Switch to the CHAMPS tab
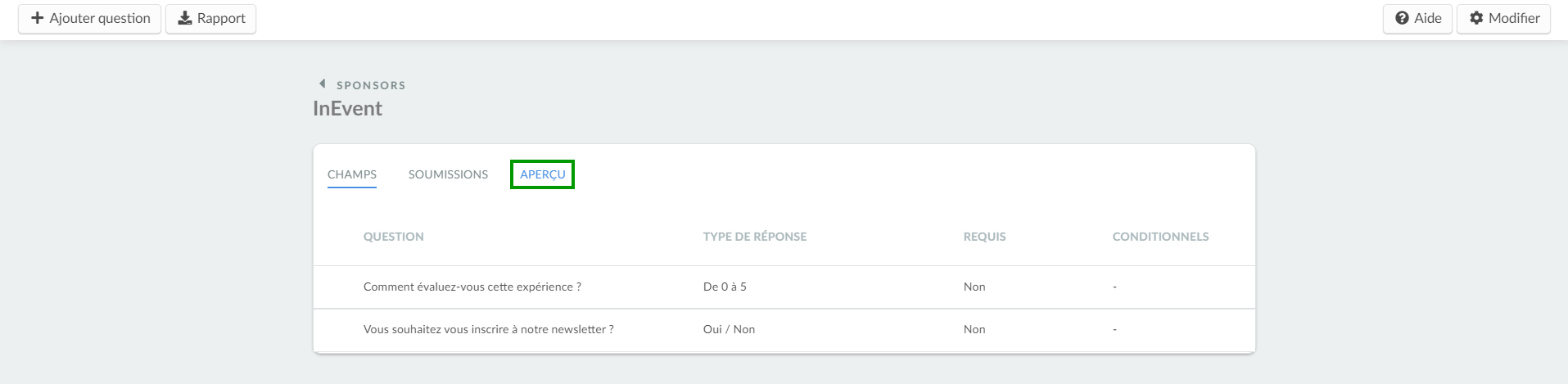Screen dimensions: 1568x384 [x=352, y=174]
